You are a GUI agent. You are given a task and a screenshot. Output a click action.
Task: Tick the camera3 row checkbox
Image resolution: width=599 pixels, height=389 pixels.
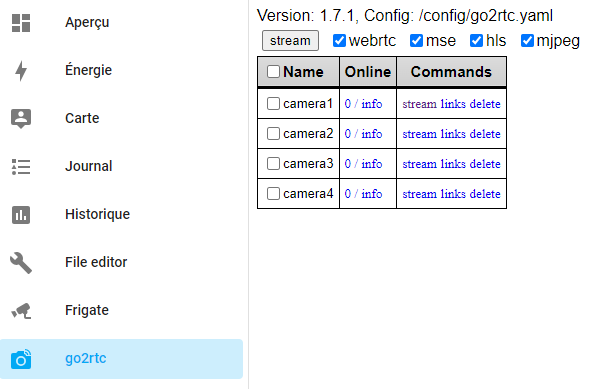coord(273,164)
